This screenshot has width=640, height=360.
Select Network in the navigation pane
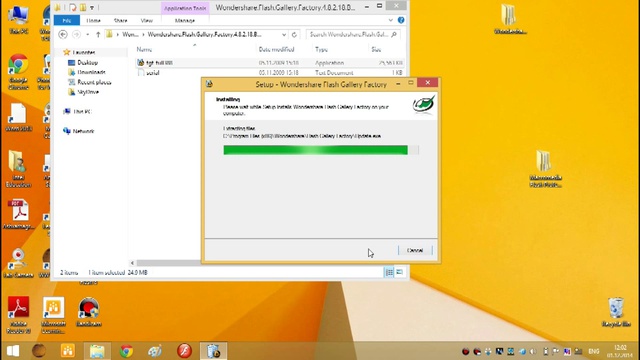(x=83, y=131)
